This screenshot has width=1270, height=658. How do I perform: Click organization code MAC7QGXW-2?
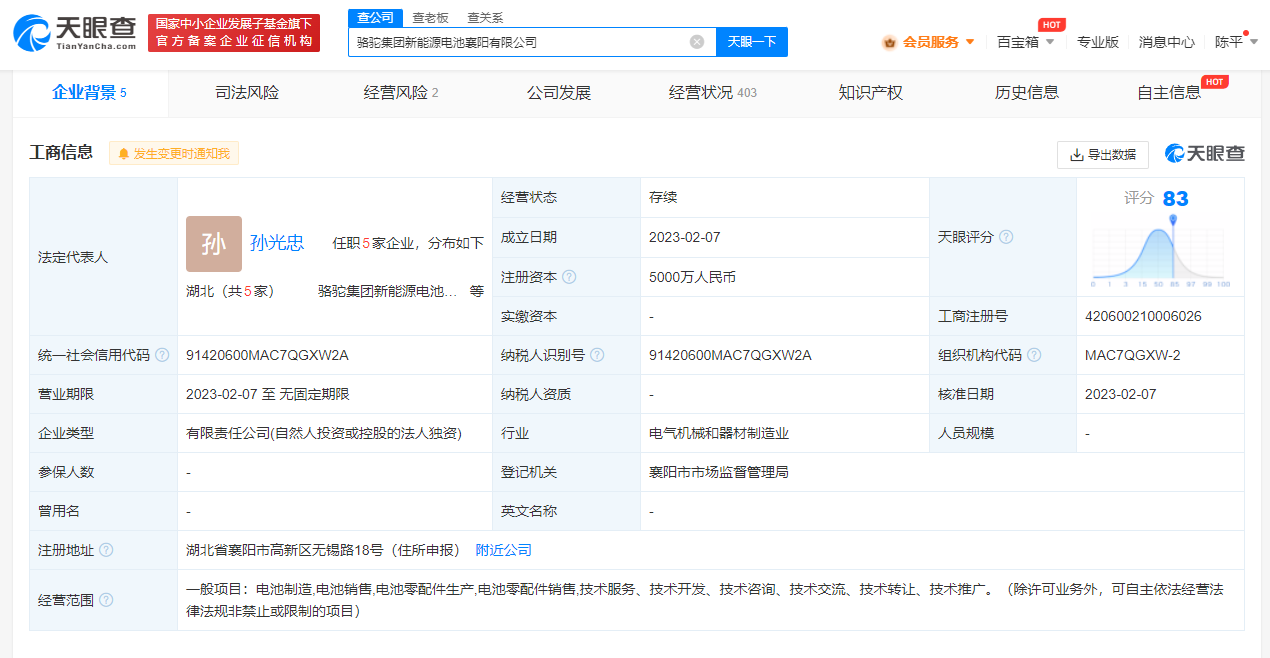(x=1133, y=355)
